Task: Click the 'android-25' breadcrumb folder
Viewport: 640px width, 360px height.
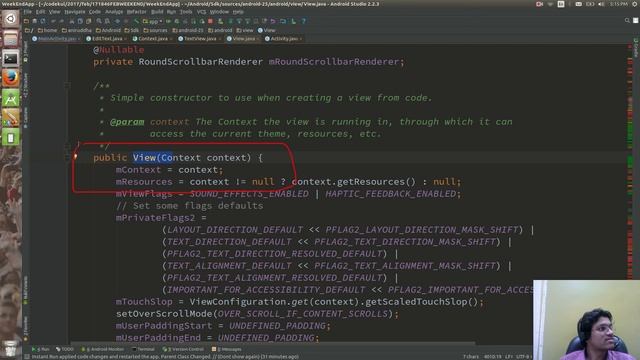Action: [x=188, y=30]
